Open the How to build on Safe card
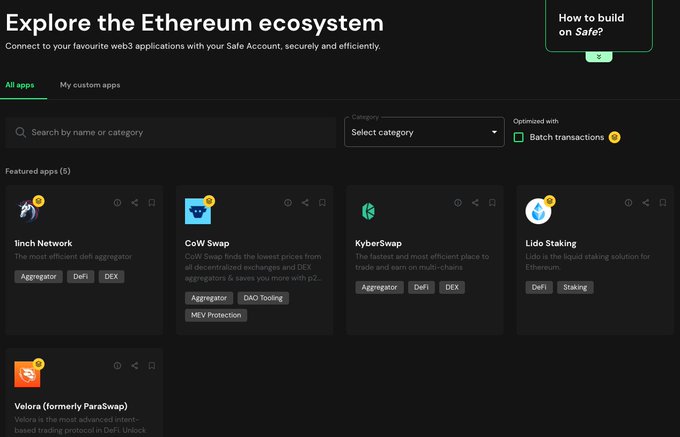Screen dimensions: 680x437 pos(598,25)
